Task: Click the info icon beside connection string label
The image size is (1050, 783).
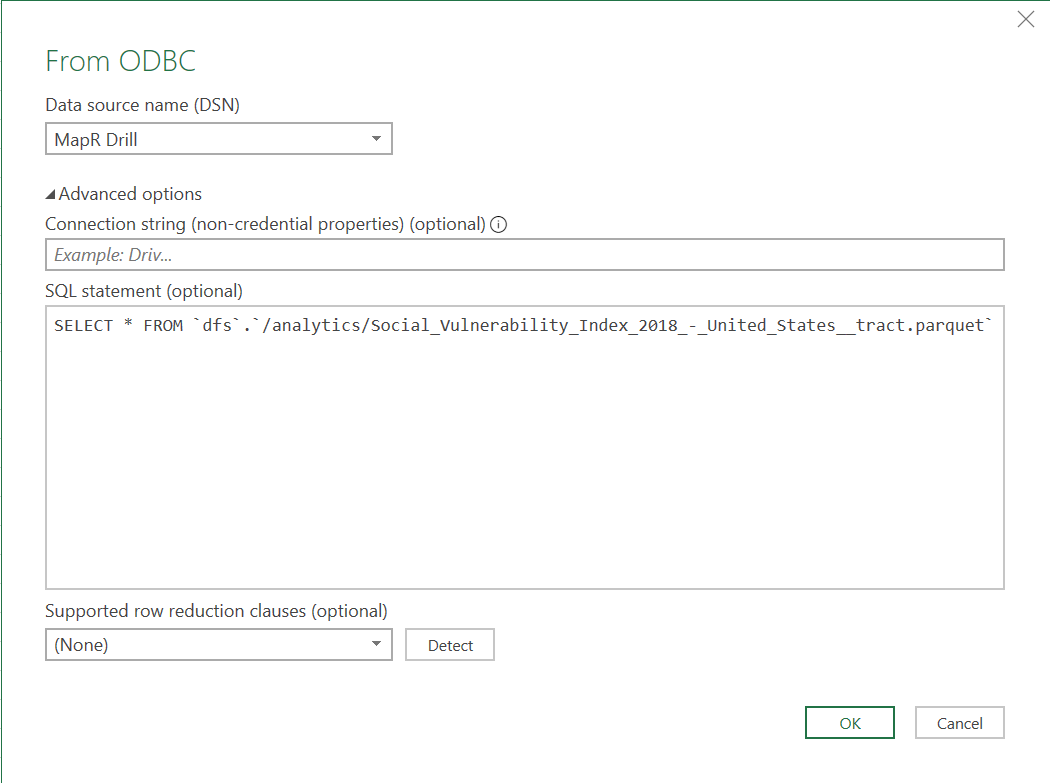Action: [498, 224]
